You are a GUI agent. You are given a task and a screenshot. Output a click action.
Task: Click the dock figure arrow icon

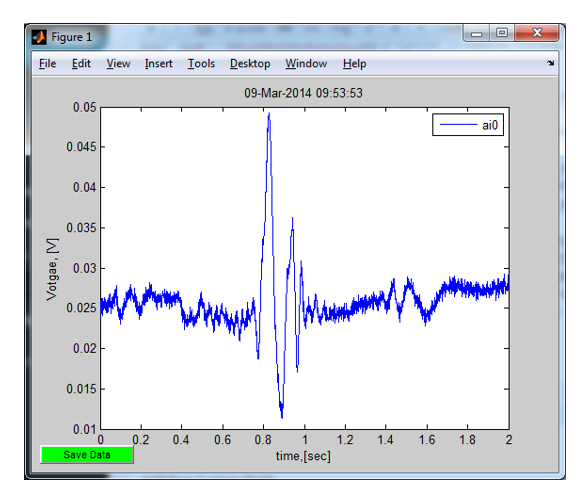(x=550, y=63)
